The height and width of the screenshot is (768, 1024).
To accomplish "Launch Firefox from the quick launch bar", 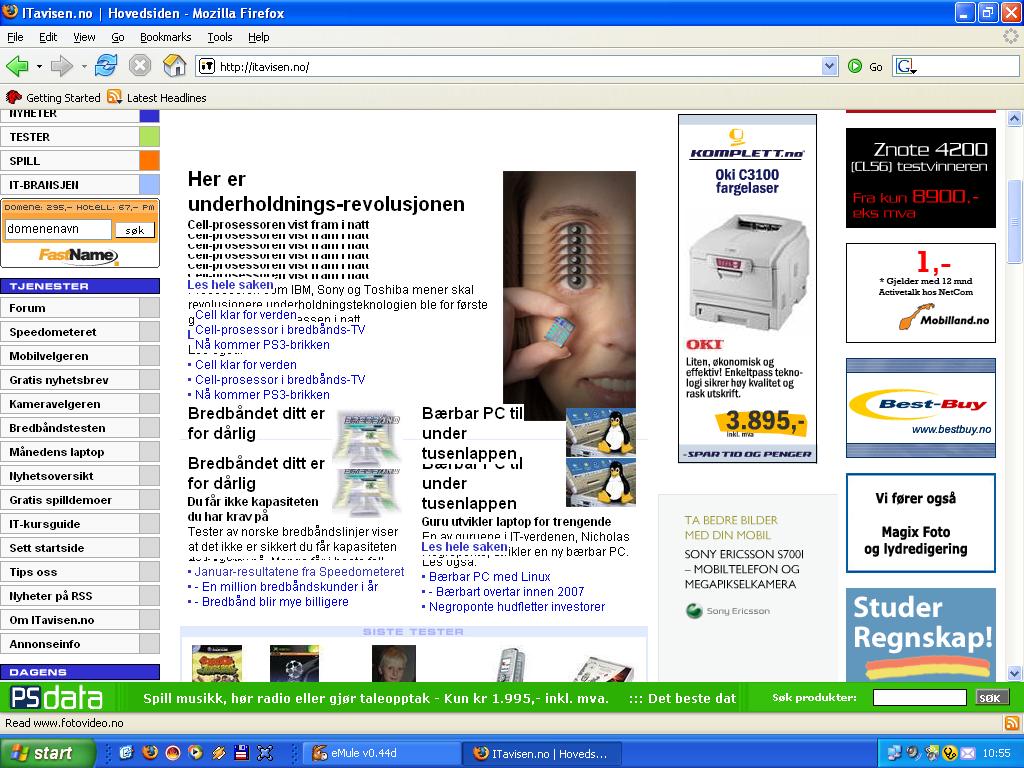I will (x=150, y=753).
